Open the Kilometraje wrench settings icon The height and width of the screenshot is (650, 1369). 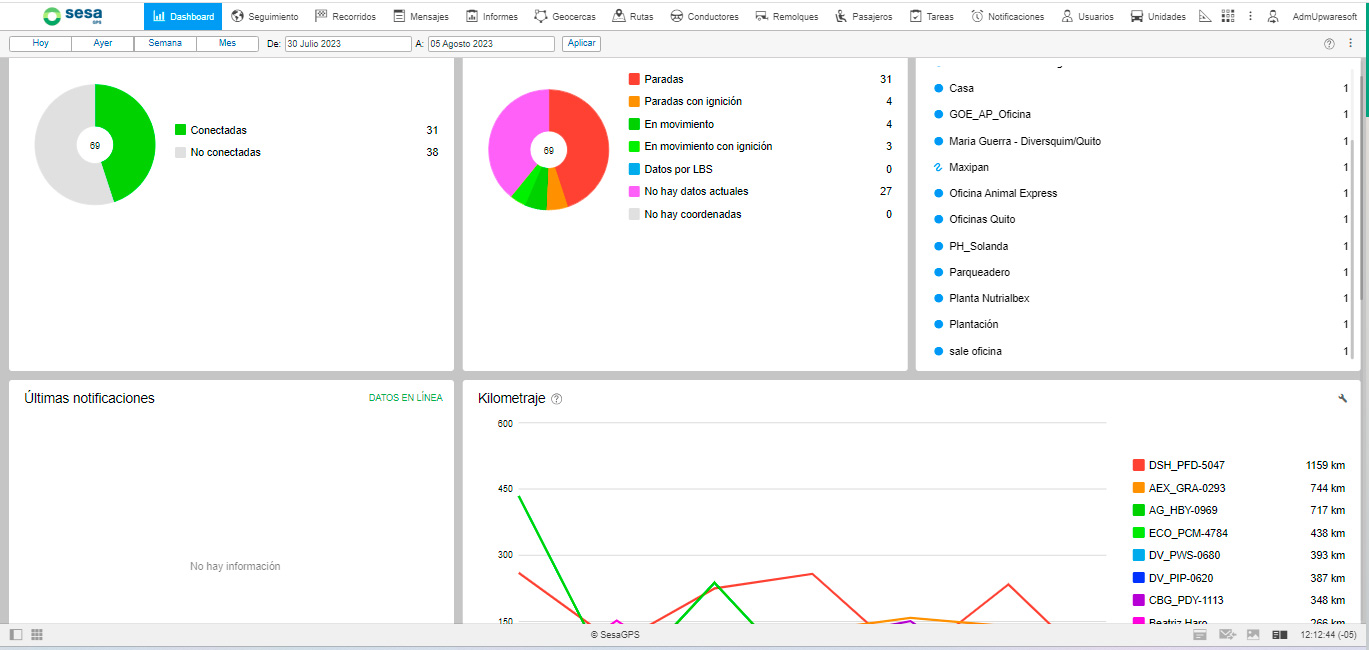1343,398
